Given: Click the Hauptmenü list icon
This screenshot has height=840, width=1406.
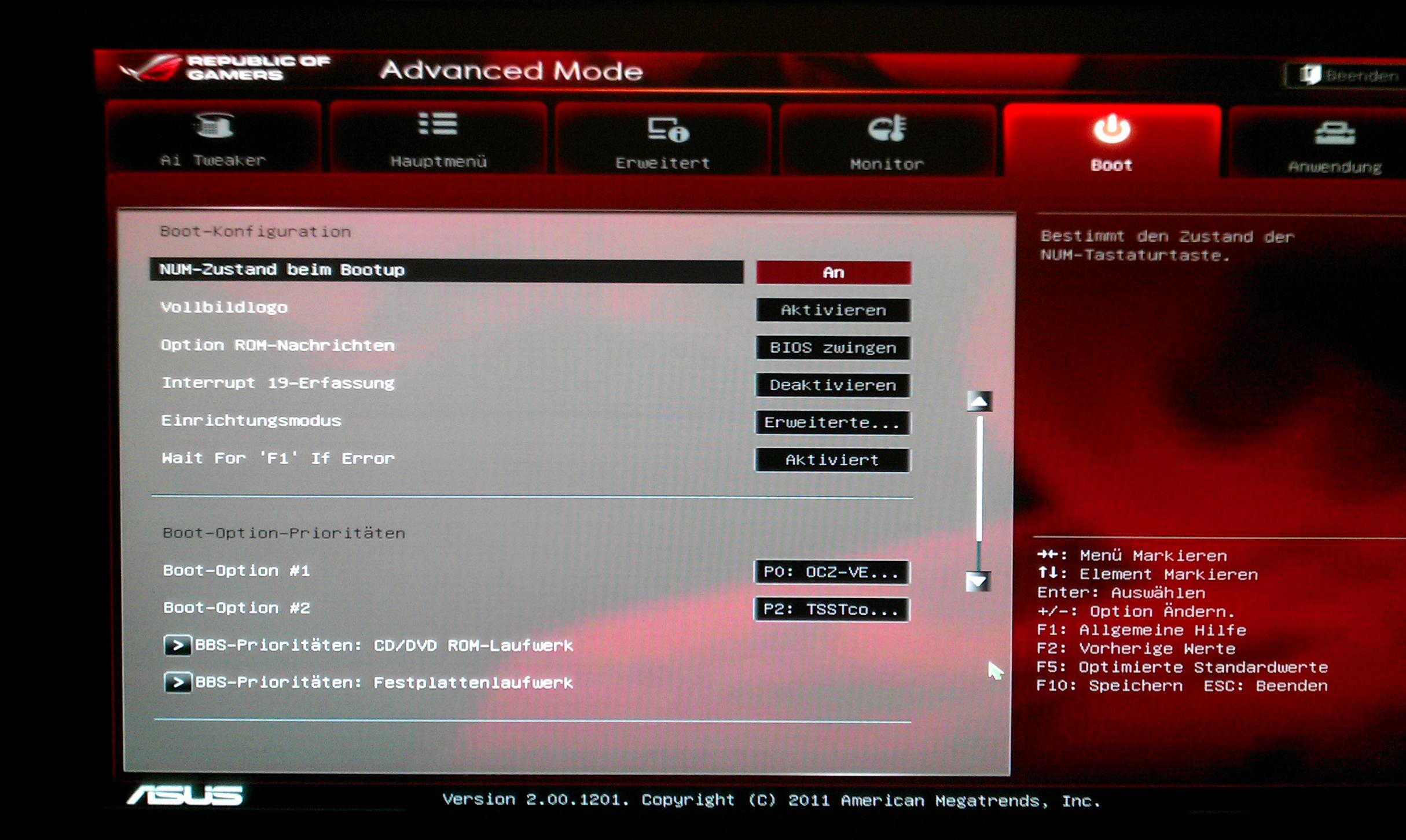Looking at the screenshot, I should (438, 124).
